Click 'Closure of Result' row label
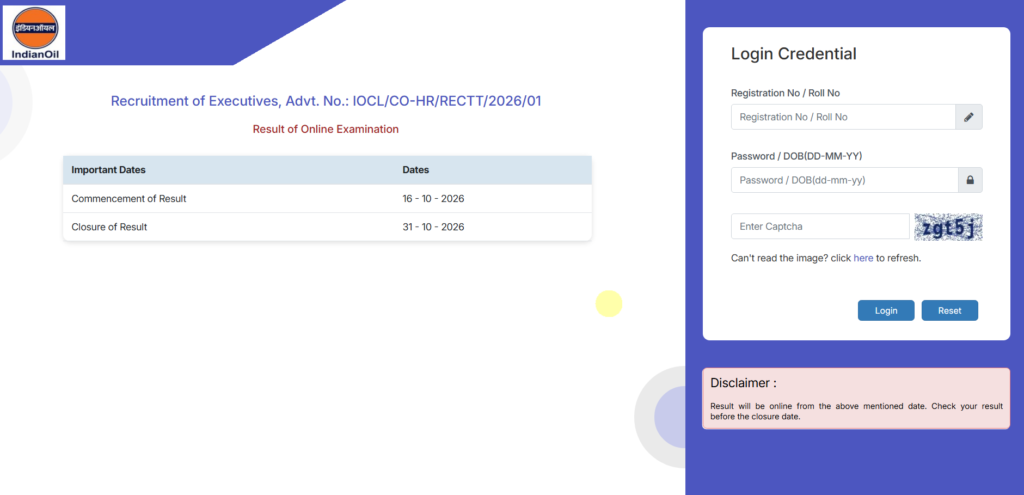The image size is (1024, 495). 109,227
